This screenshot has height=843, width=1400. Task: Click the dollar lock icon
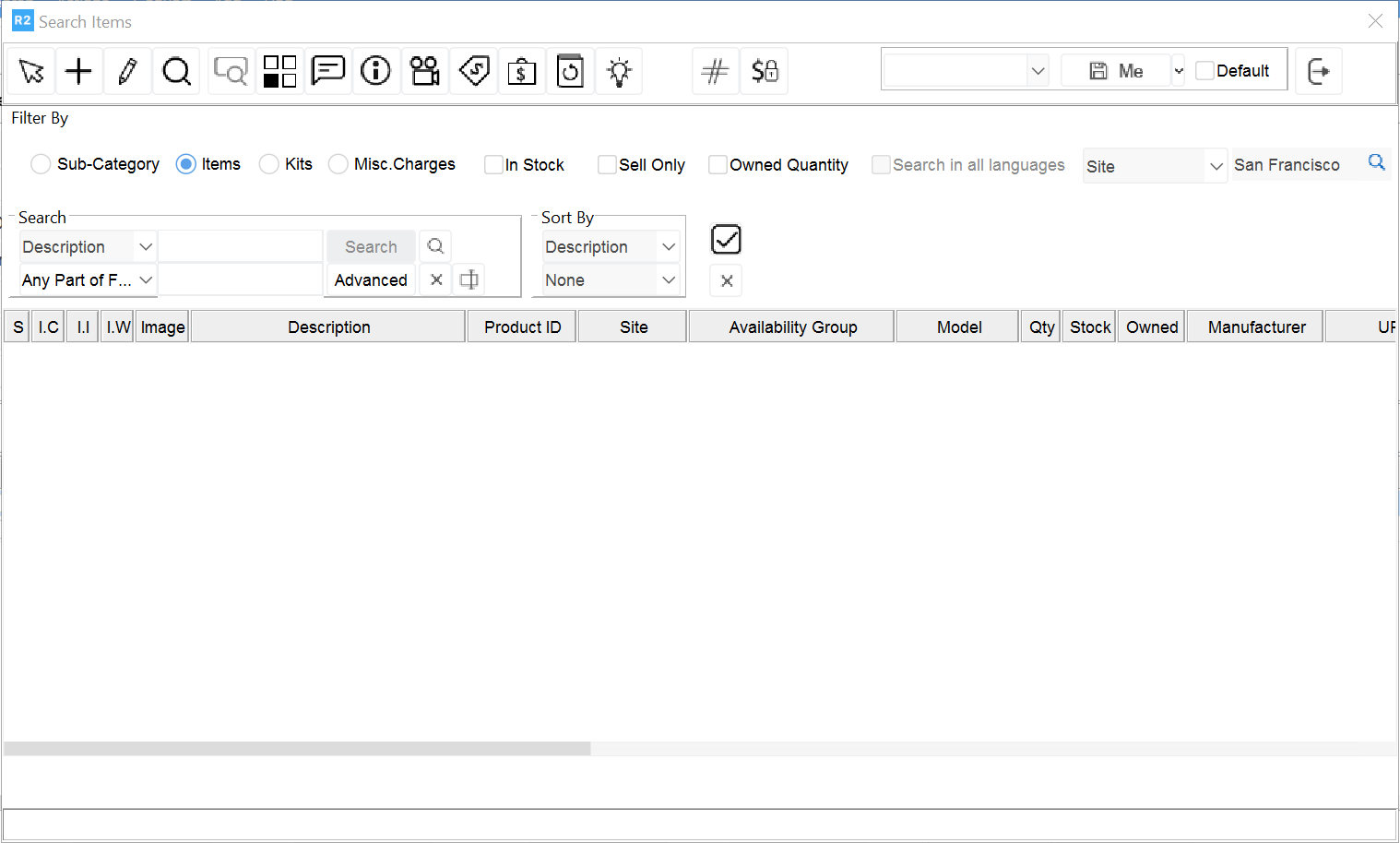point(765,71)
